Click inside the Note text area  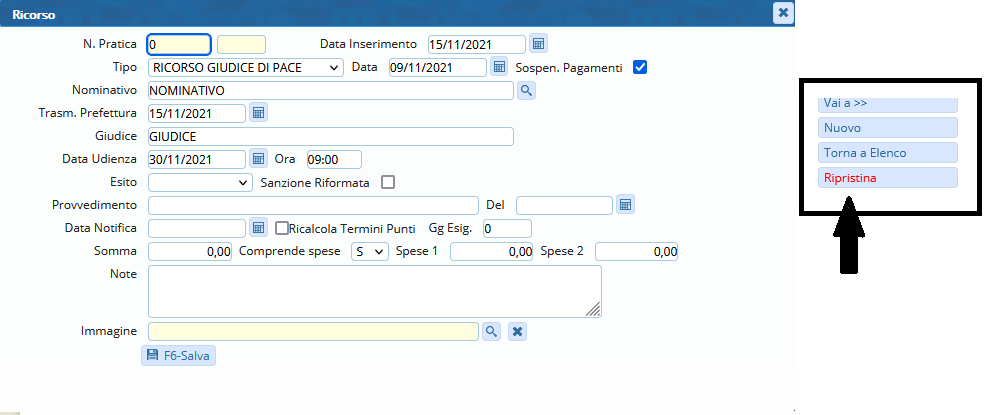374,291
